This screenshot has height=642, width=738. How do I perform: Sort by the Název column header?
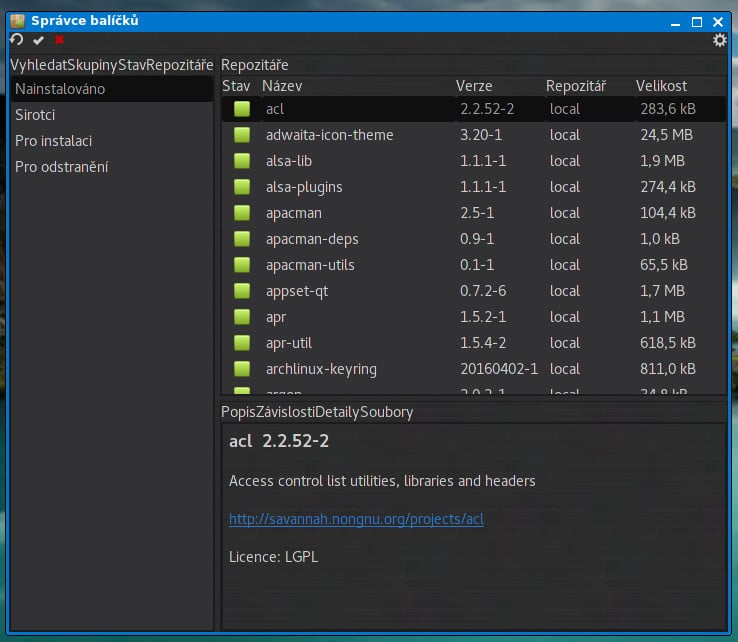pyautogui.click(x=282, y=86)
